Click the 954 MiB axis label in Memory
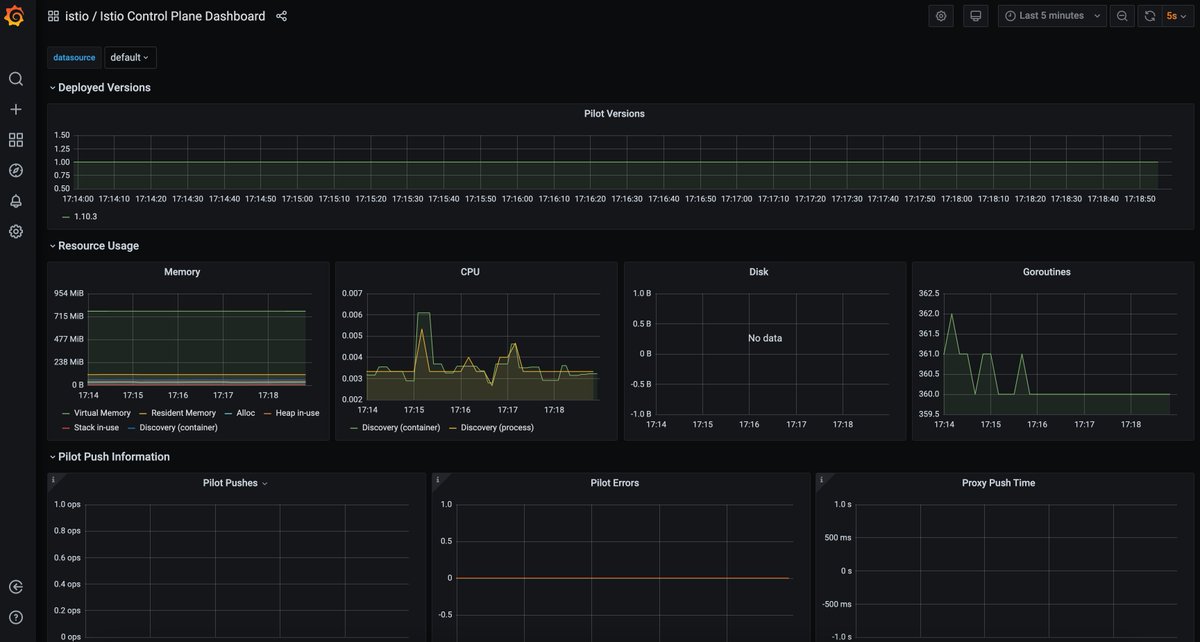The image size is (1200, 642). pyautogui.click(x=69, y=293)
